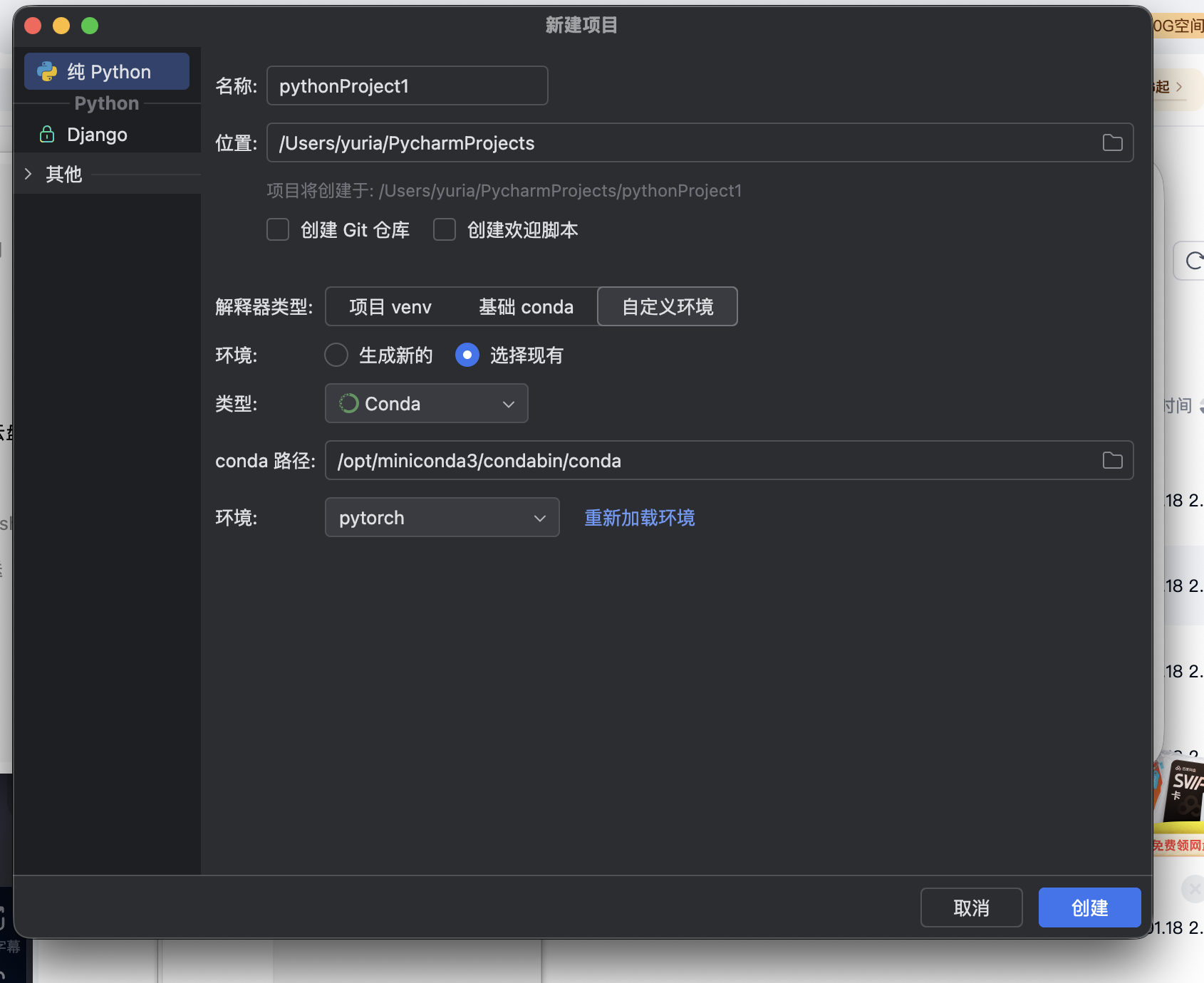Click the yellow minimize window button
This screenshot has height=983, width=1204.
click(61, 26)
